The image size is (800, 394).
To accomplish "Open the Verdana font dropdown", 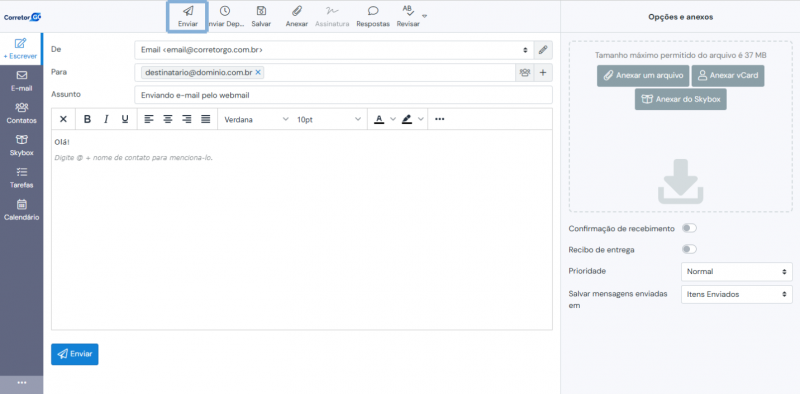I will click(256, 119).
